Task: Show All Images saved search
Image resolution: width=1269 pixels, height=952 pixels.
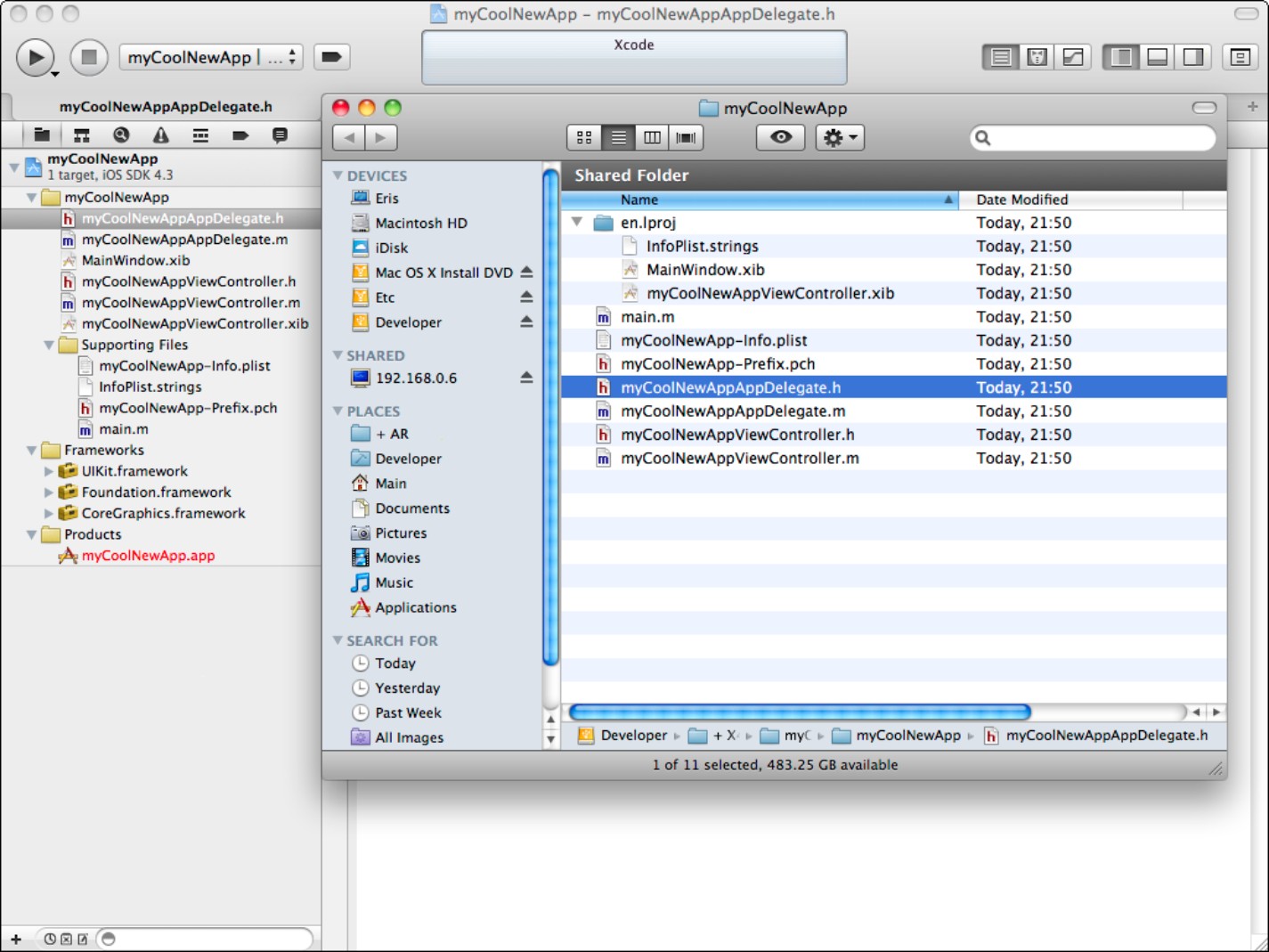Action: click(x=409, y=738)
